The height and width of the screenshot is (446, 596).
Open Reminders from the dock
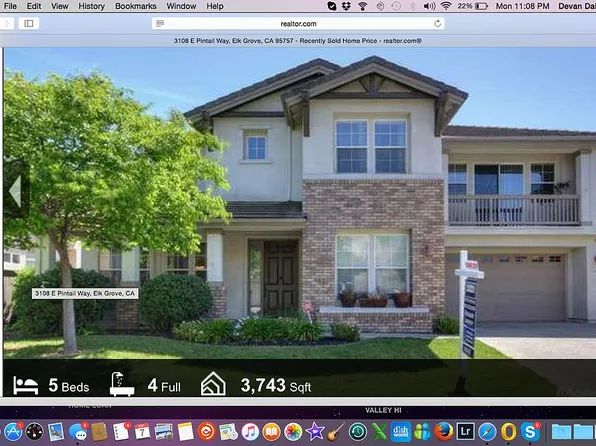coord(121,432)
